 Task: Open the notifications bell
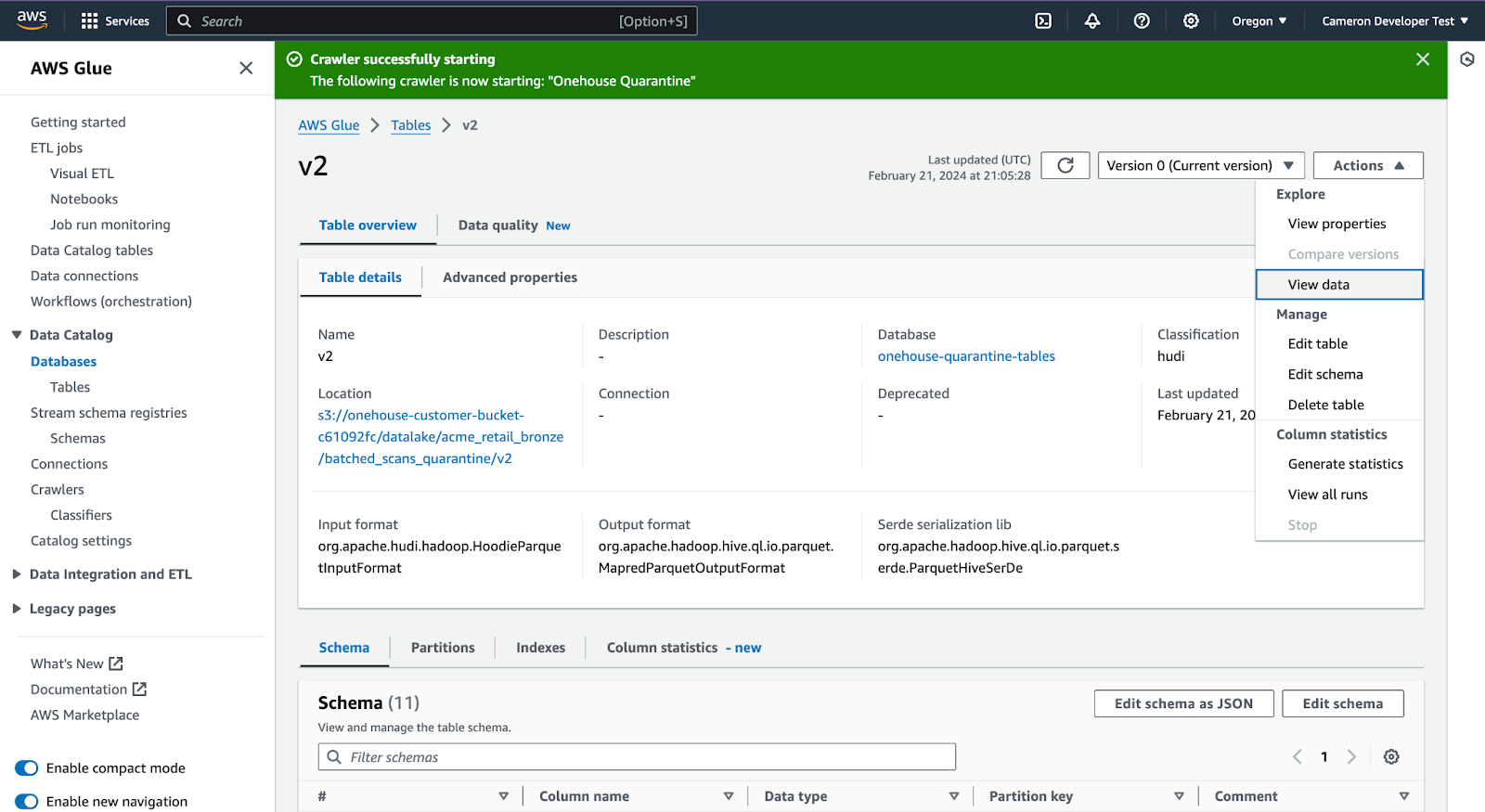point(1092,20)
